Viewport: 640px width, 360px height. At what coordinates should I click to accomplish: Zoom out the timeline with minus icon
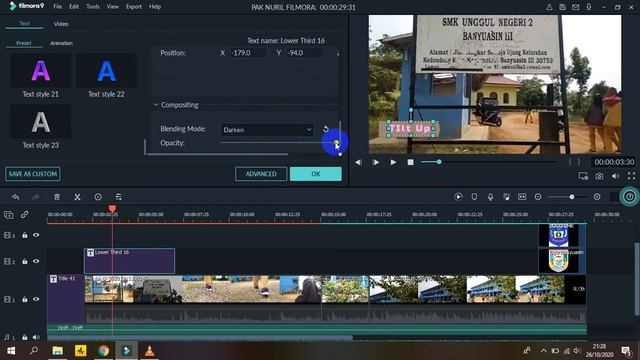point(538,197)
